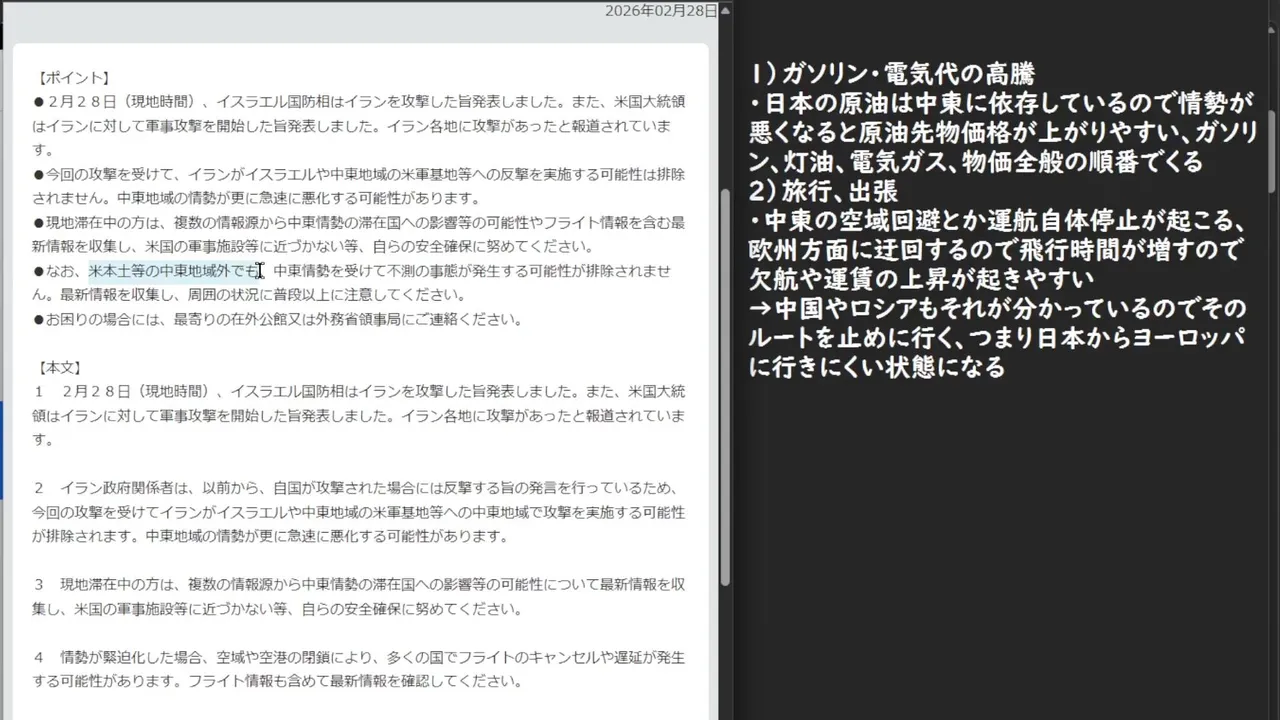The image size is (1280, 720).
Task: Click the notes heading 1) ガソリン・電気代の高騰
Action: pos(892,74)
